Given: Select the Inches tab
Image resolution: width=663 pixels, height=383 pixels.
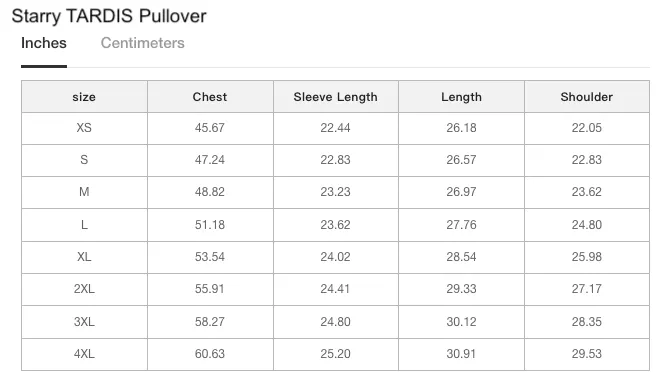Looking at the screenshot, I should (x=44, y=43).
